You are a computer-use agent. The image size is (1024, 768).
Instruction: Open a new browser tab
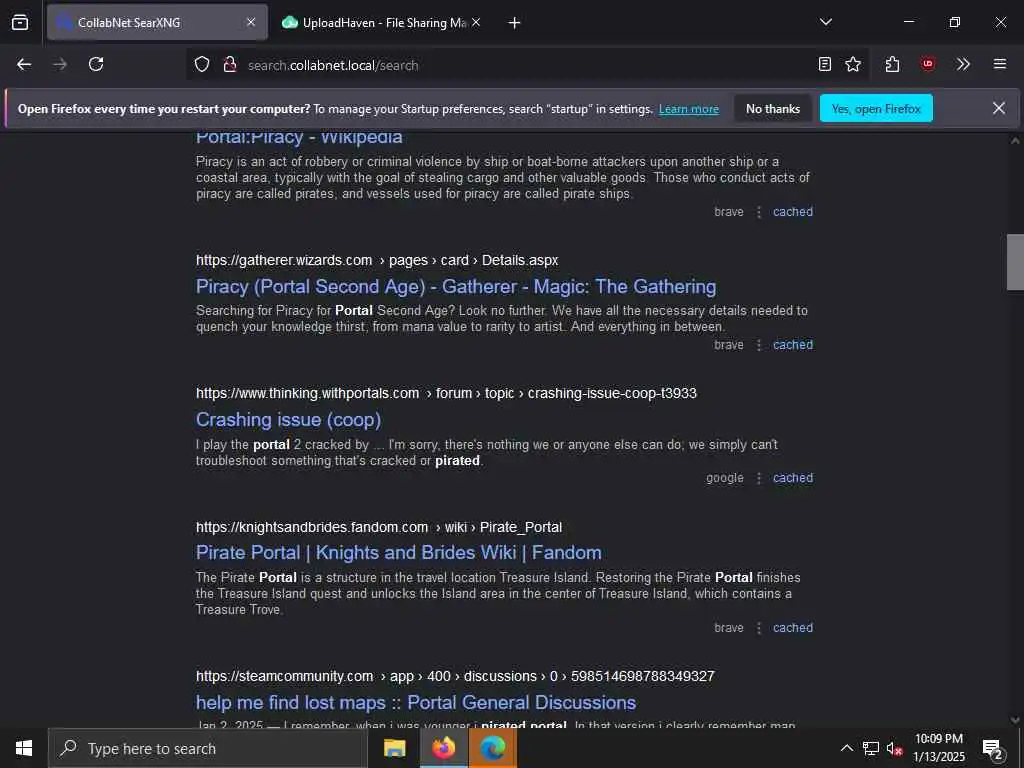click(515, 23)
